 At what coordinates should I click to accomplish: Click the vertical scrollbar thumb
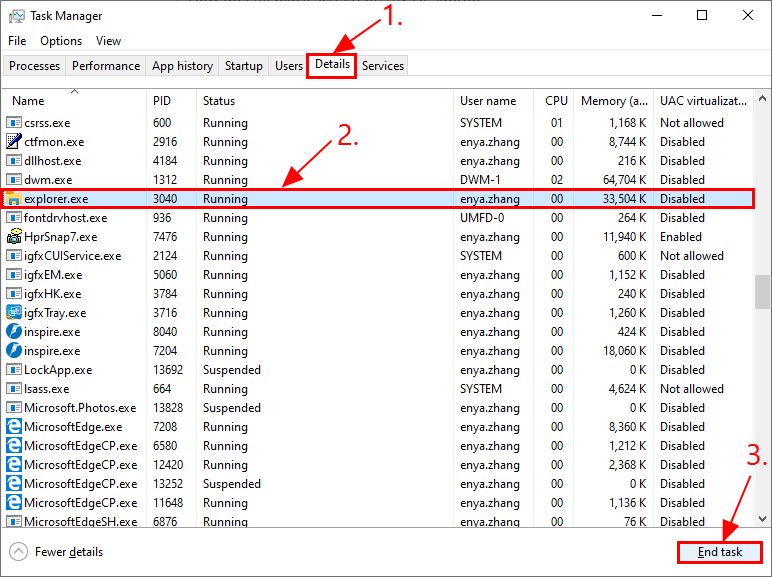[x=763, y=293]
